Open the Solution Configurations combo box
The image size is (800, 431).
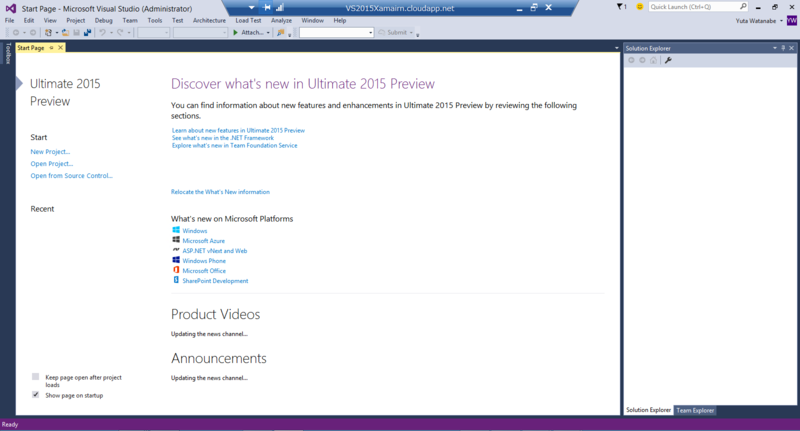click(x=154, y=33)
